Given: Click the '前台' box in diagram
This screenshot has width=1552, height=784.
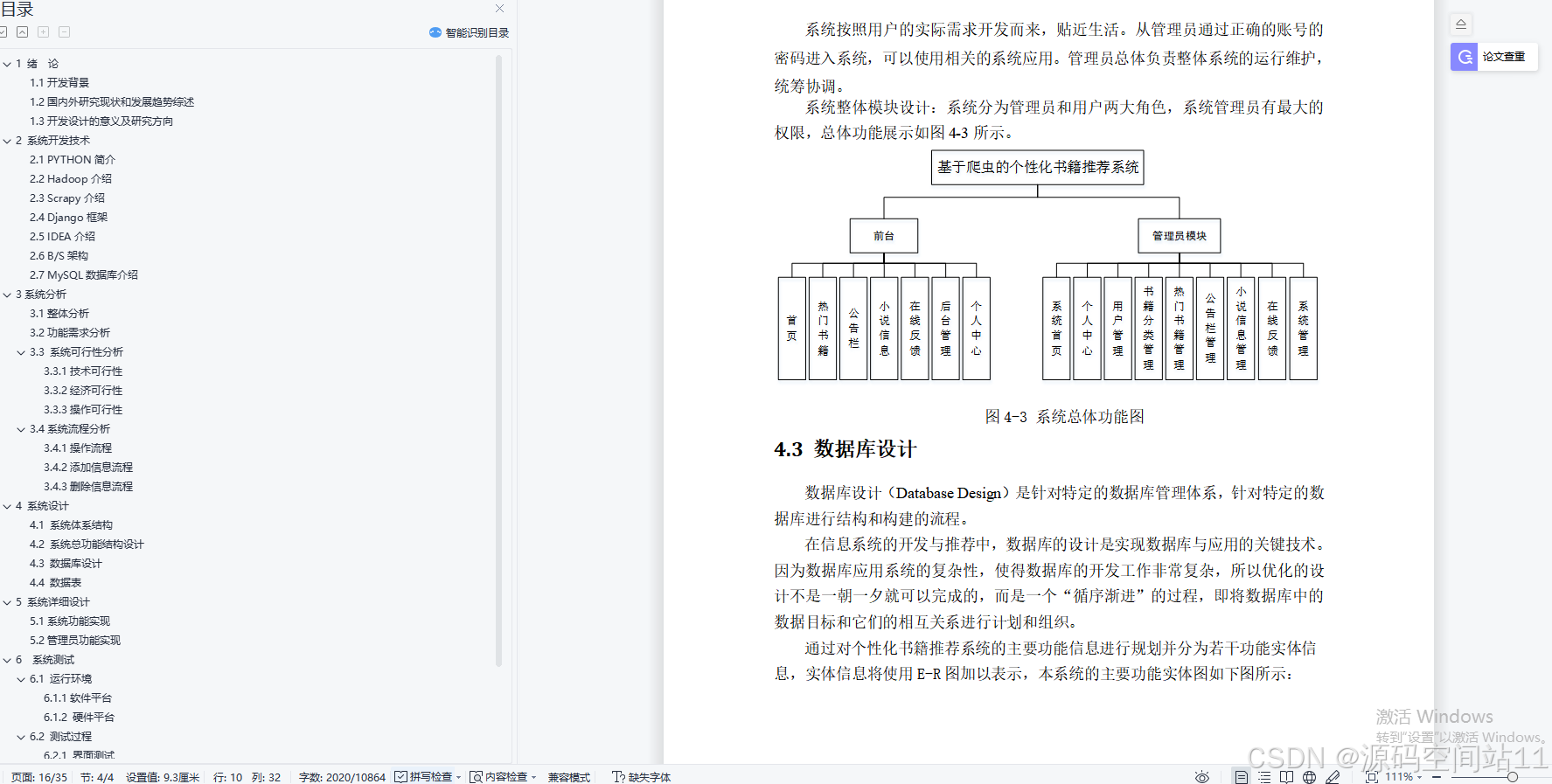Looking at the screenshot, I should point(884,236).
